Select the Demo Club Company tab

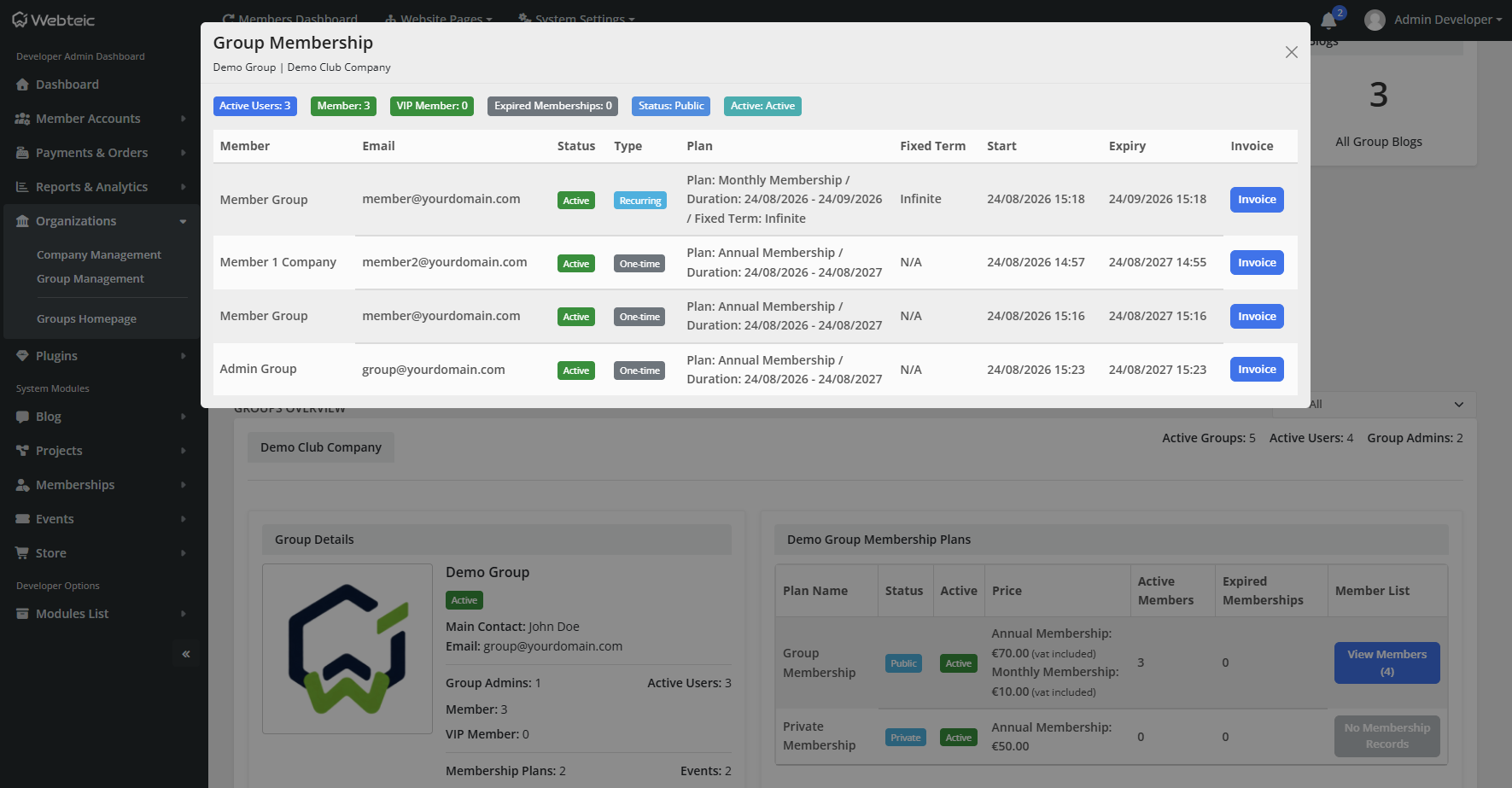pos(321,447)
